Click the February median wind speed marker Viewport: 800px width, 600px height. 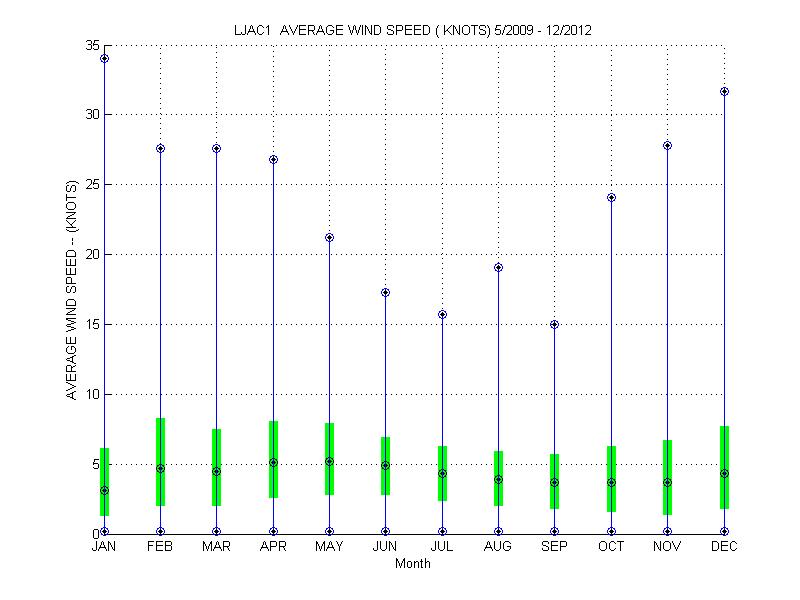tap(160, 468)
